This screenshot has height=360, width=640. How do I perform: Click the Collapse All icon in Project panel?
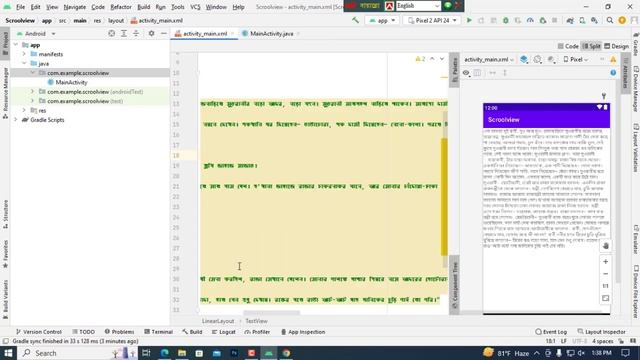pos(136,33)
